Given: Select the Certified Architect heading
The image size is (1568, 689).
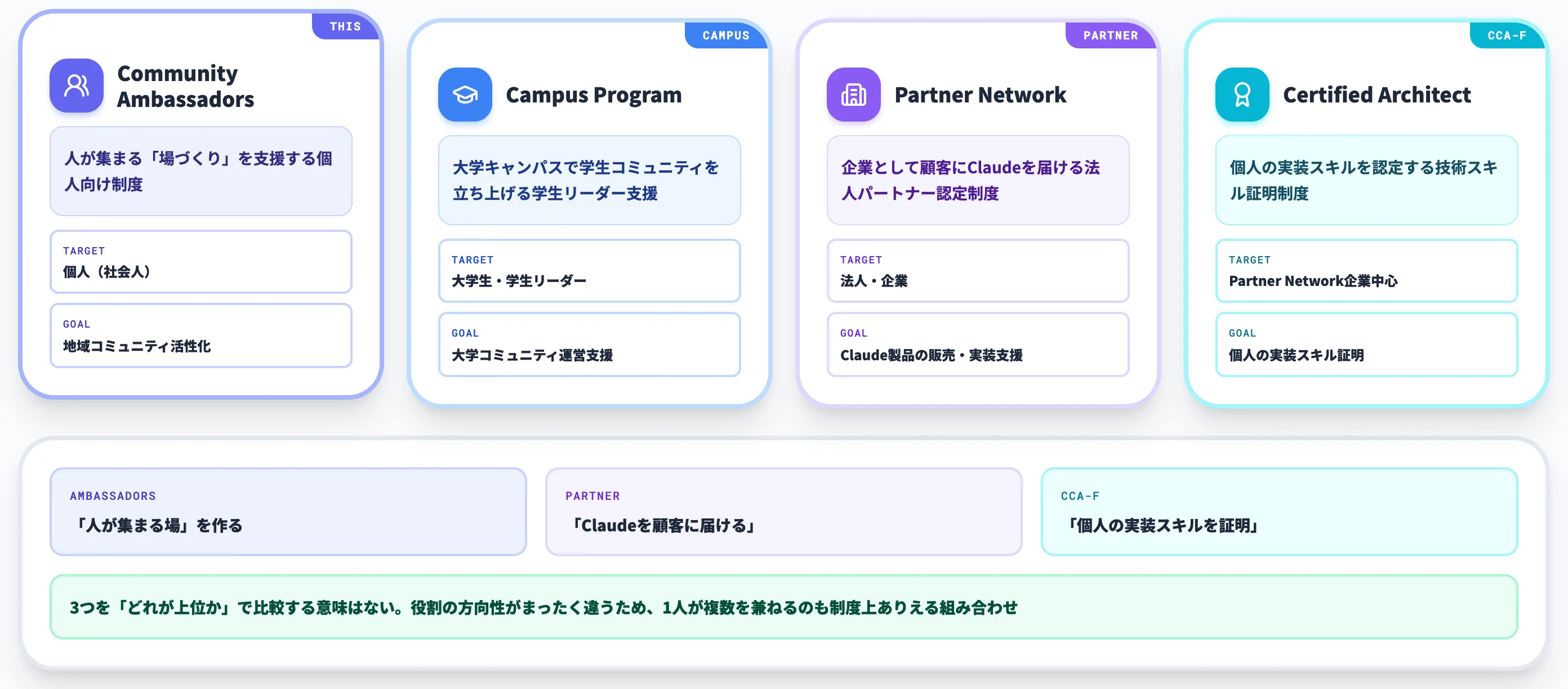Looking at the screenshot, I should pos(1377,95).
